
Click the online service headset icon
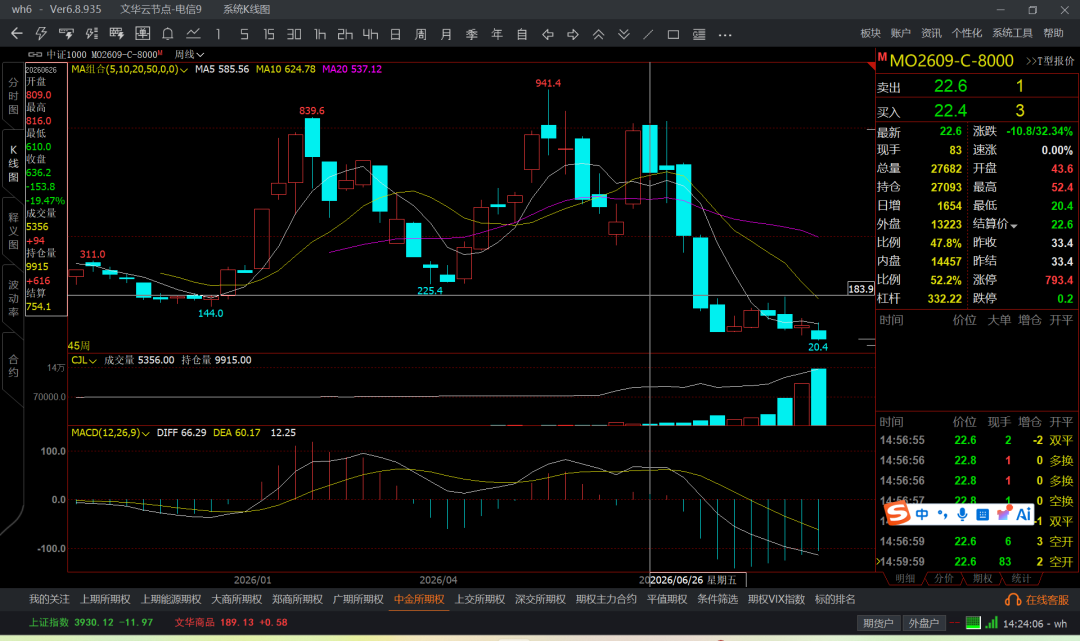click(1012, 600)
